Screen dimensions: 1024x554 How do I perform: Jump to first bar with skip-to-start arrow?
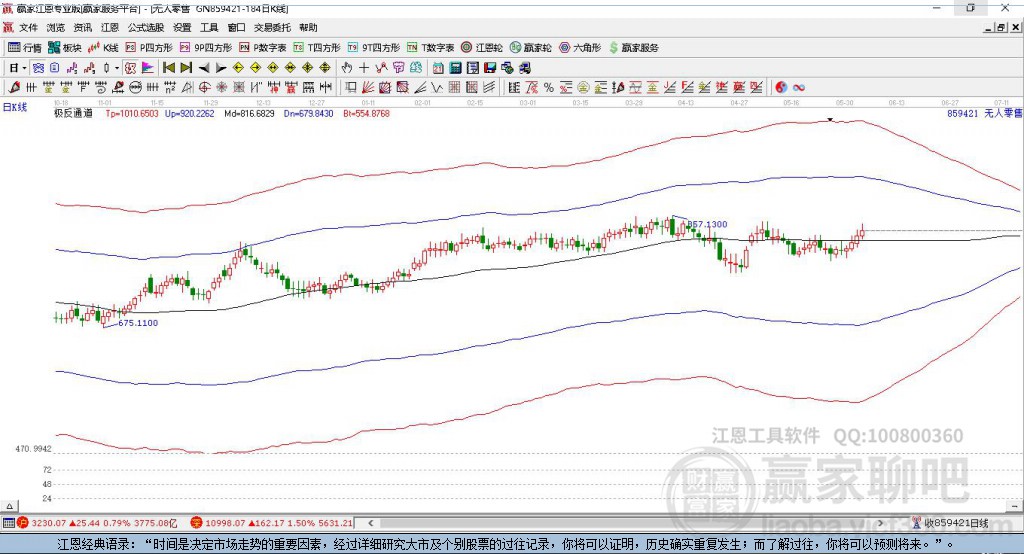tap(168, 67)
